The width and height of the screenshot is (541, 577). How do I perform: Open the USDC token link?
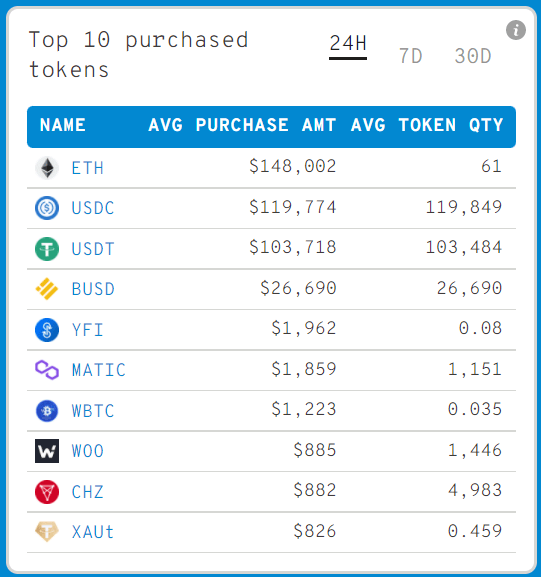(x=93, y=208)
